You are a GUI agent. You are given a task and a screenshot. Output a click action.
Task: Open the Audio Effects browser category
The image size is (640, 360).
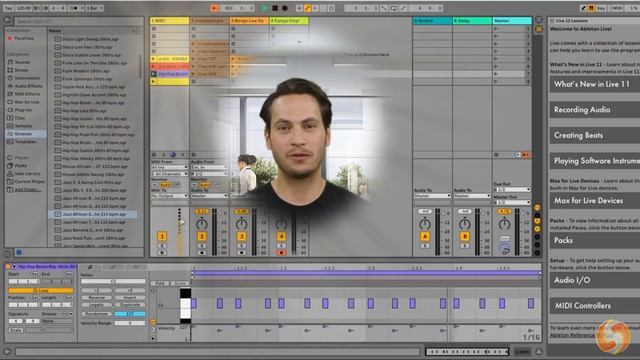coord(25,86)
